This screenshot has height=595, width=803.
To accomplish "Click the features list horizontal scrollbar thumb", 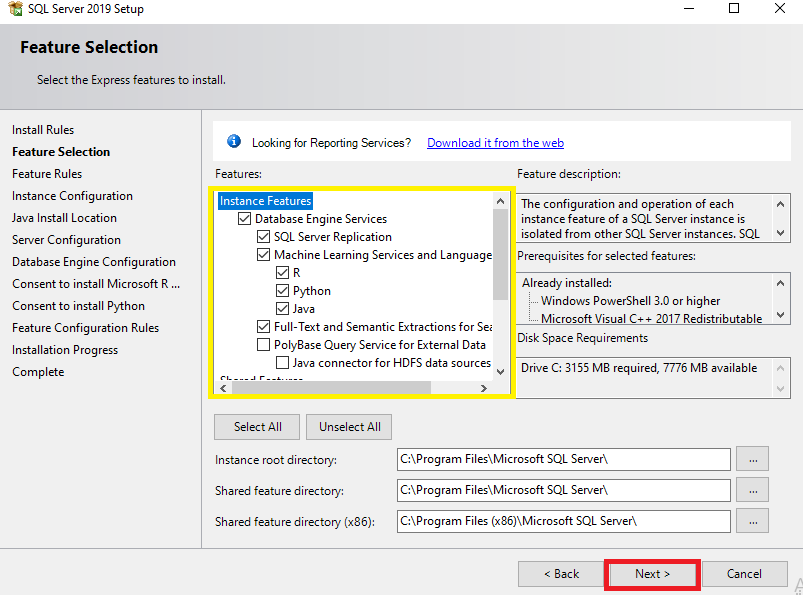I will [x=331, y=388].
